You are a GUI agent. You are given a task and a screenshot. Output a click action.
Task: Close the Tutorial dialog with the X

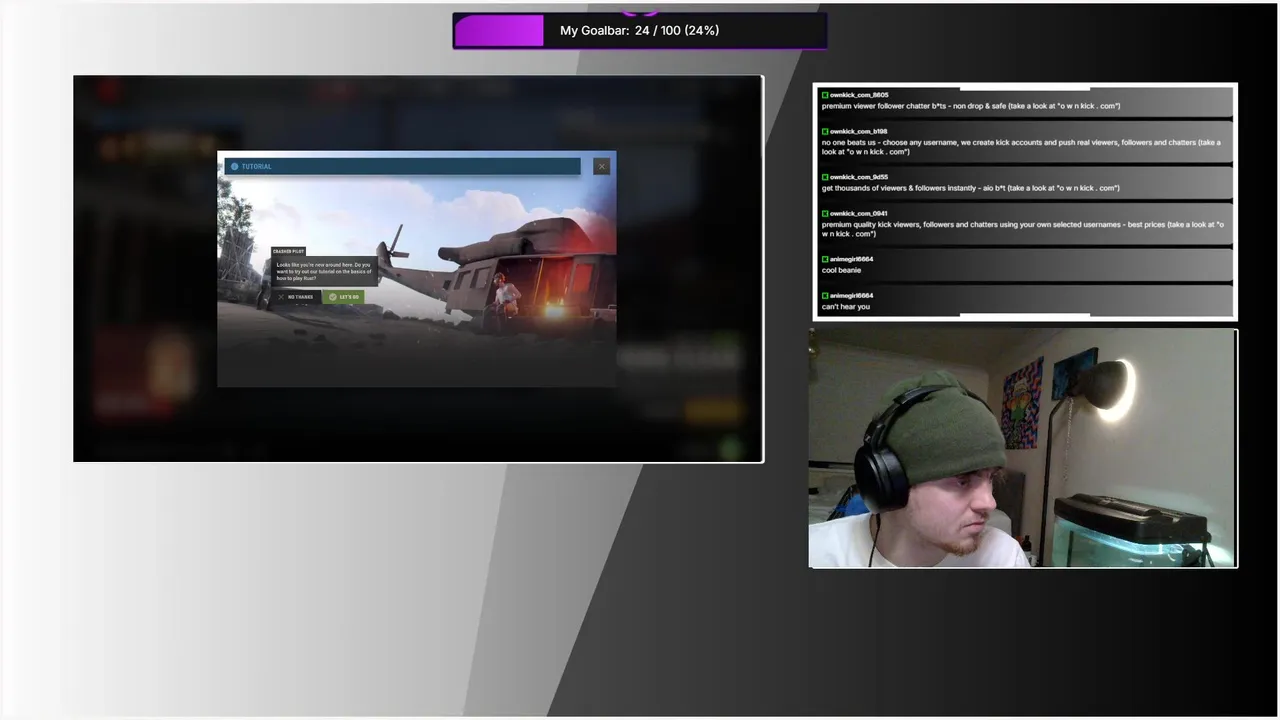point(601,166)
